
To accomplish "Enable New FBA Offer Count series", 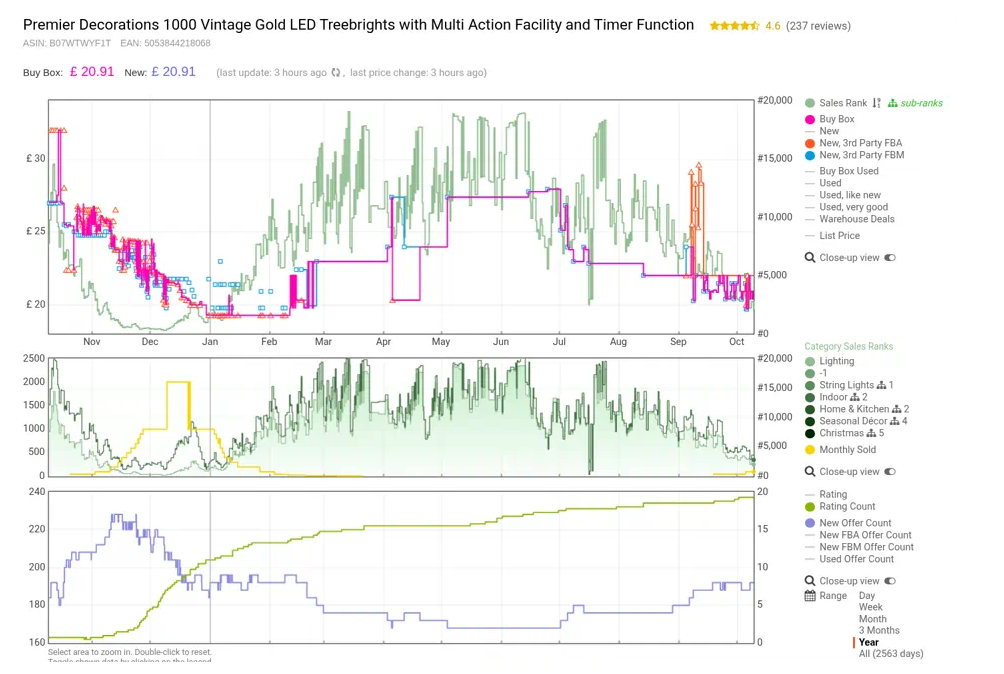I will (859, 535).
